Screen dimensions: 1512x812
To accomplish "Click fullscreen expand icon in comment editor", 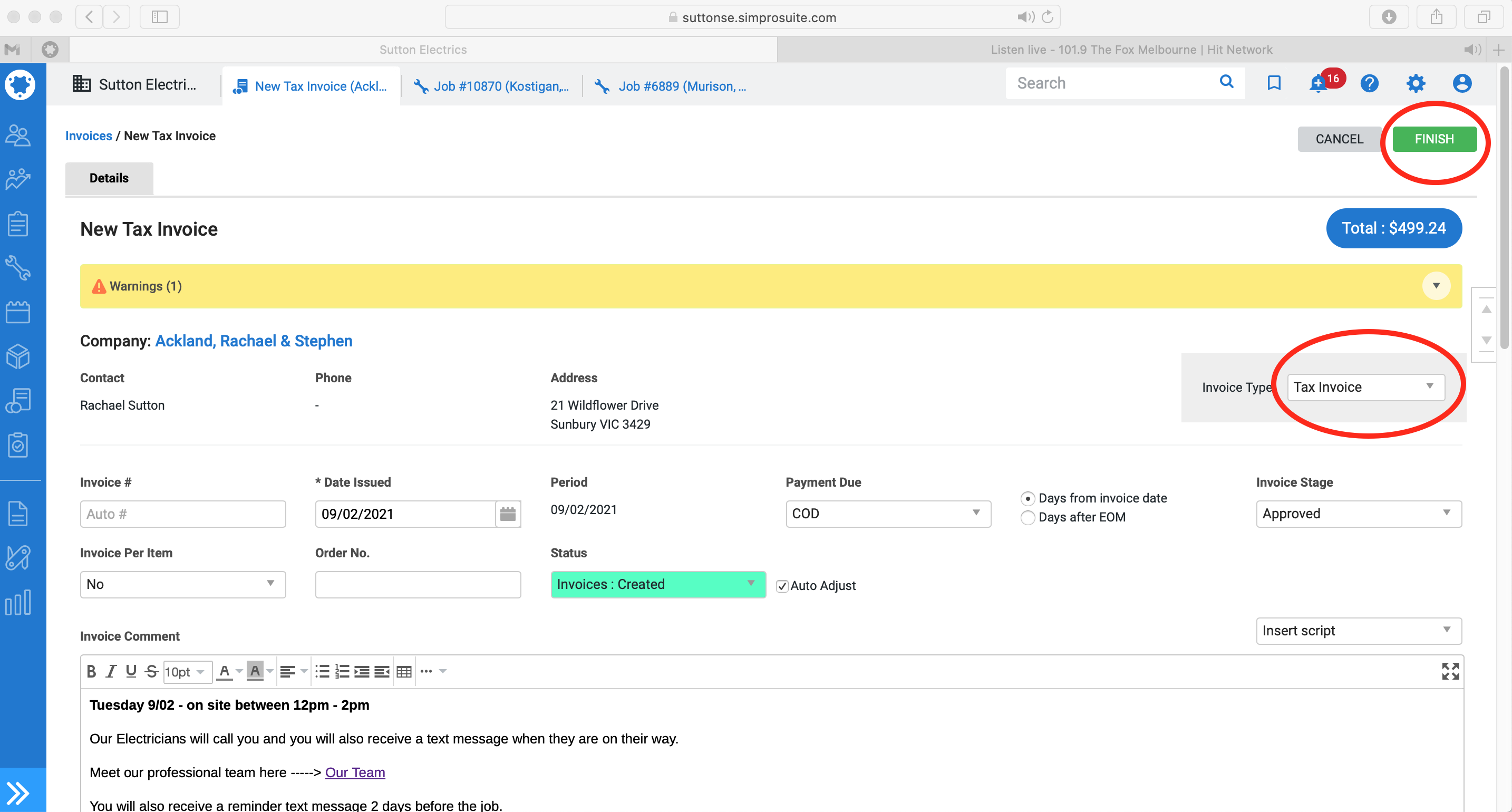I will tap(1450, 671).
